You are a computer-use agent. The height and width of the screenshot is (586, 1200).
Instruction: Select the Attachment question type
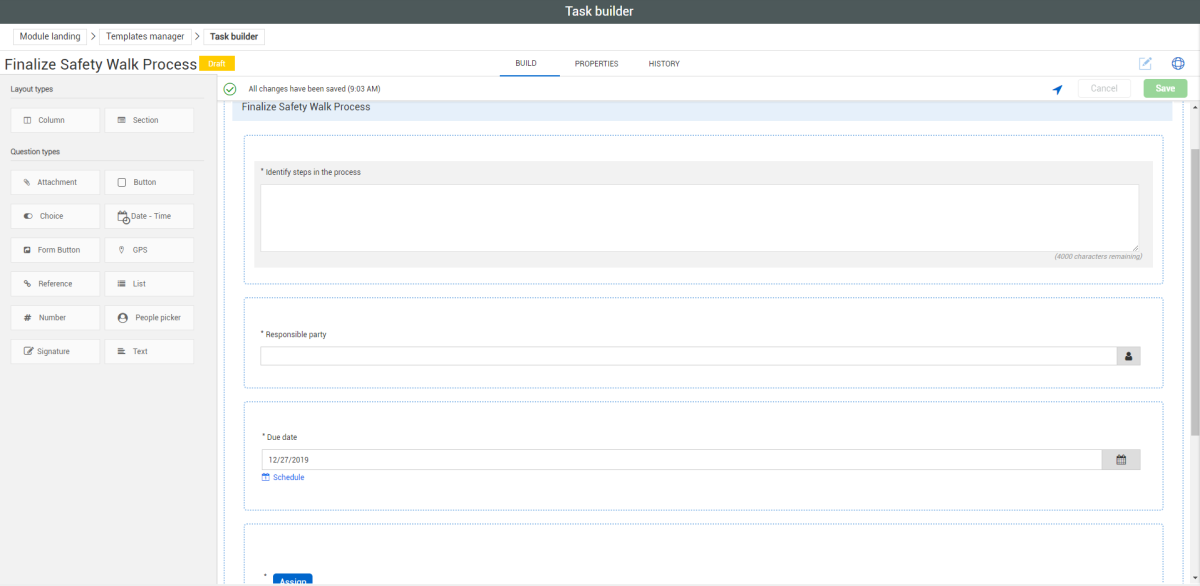(56, 183)
